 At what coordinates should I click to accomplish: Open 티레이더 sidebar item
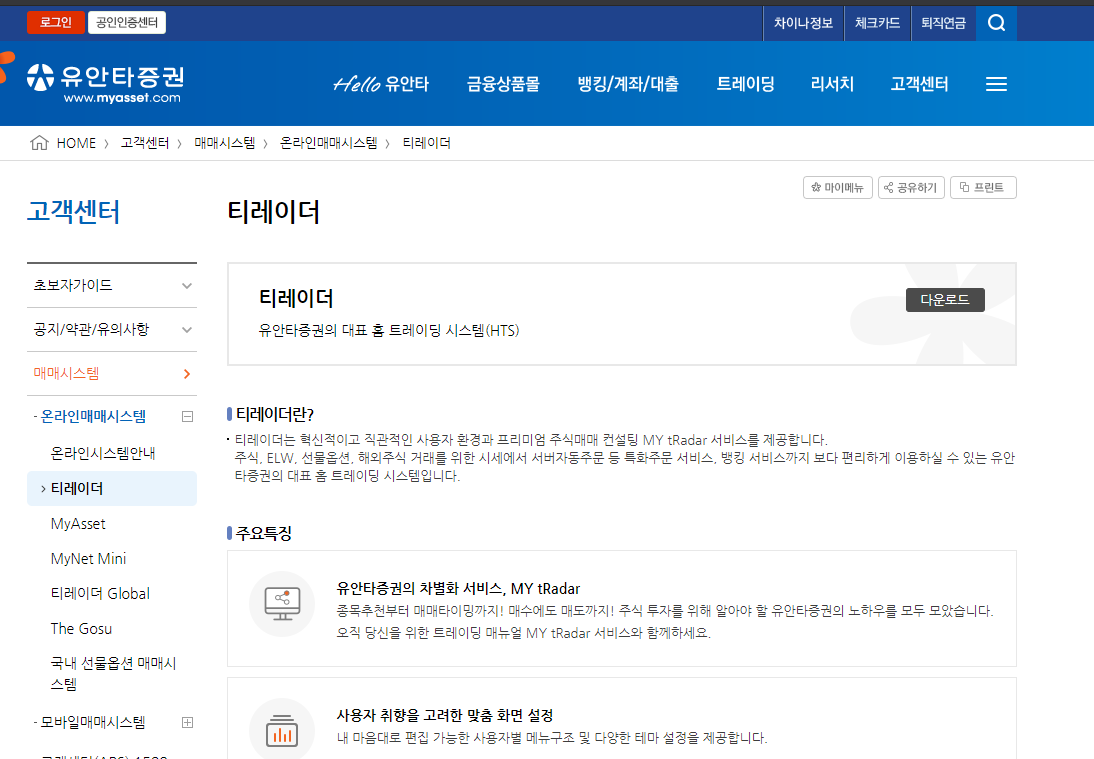pos(112,488)
